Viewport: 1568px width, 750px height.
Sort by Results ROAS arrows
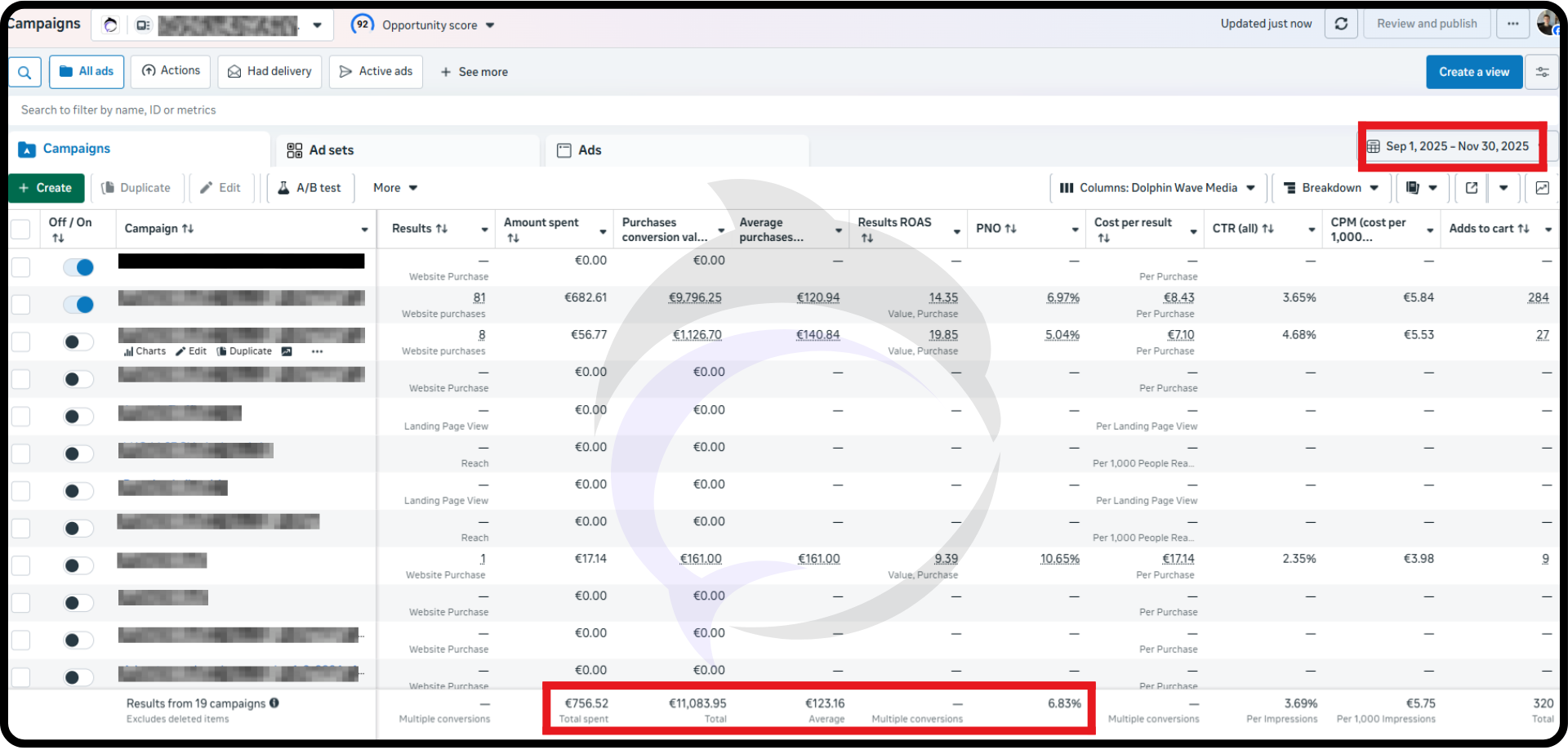click(x=867, y=238)
